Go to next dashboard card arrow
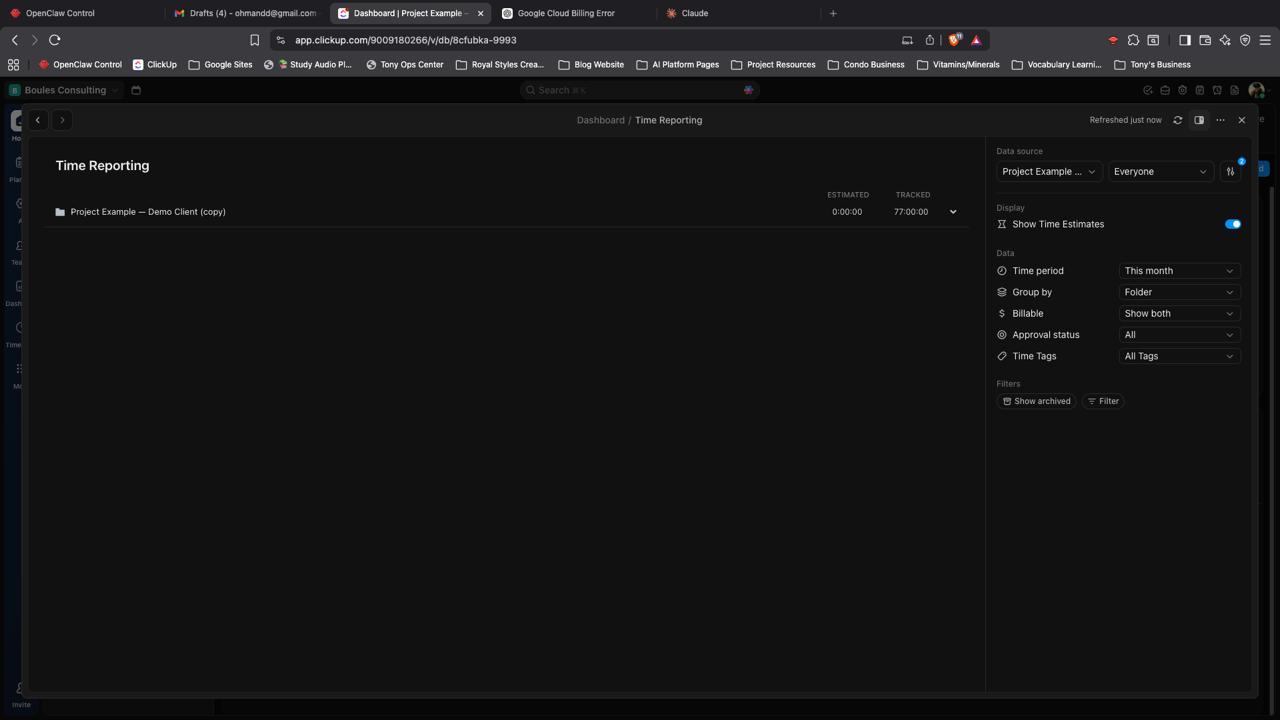 [x=62, y=120]
